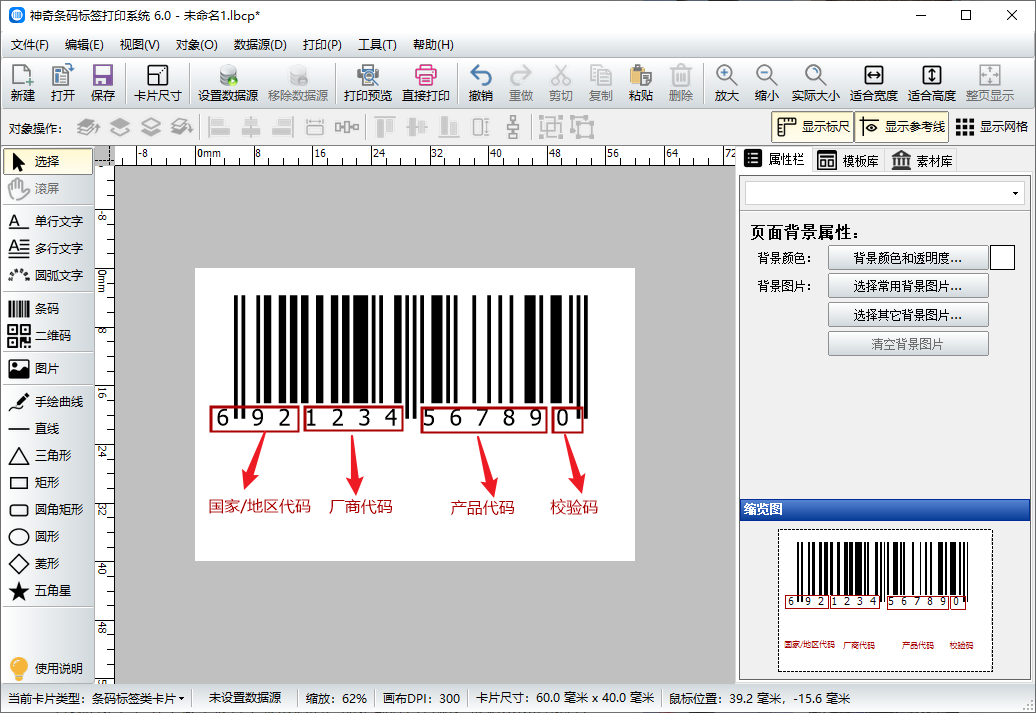Viewport: 1036px width, 713px height.
Task: Select the 选择 pointer tool
Action: point(48,161)
